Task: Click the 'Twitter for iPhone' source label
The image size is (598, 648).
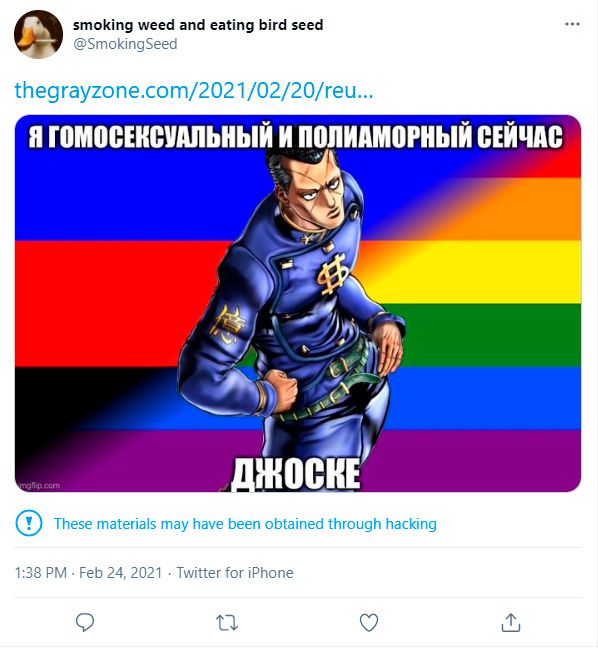Action: 235,573
